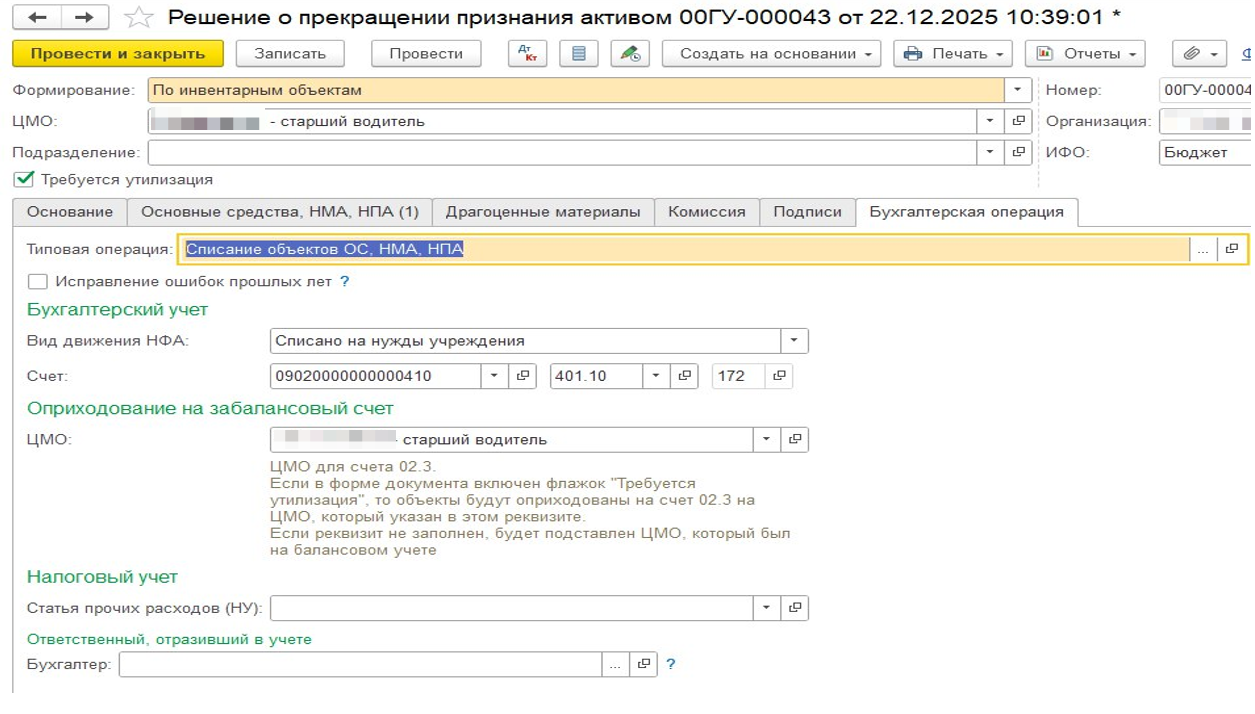Switch to Драгоценные материалы tab
The height and width of the screenshot is (714, 1255).
pyautogui.click(x=543, y=212)
